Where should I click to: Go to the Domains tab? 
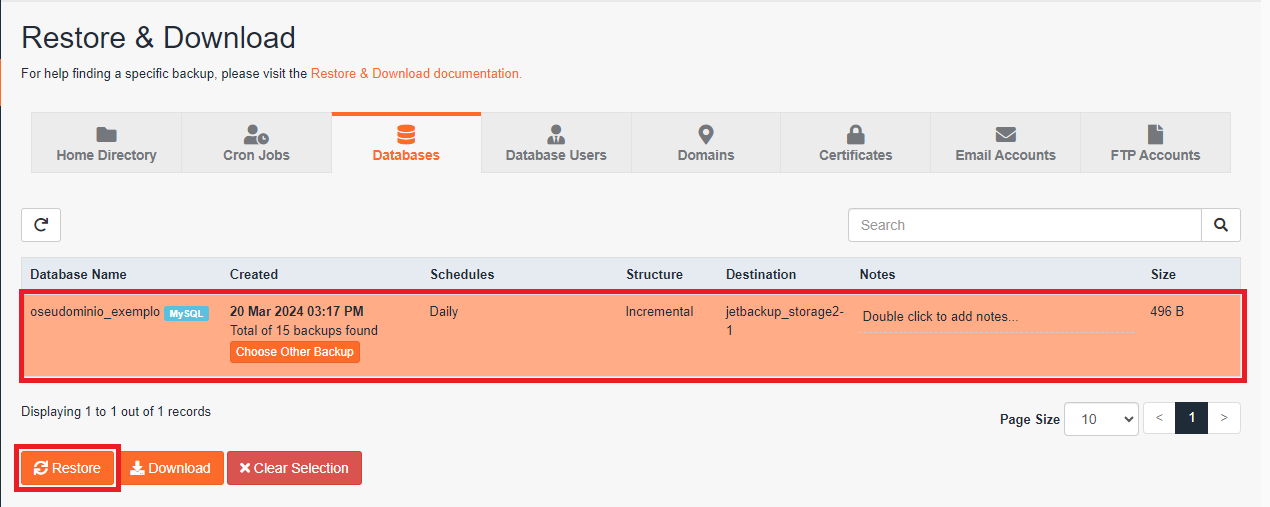pyautogui.click(x=706, y=143)
